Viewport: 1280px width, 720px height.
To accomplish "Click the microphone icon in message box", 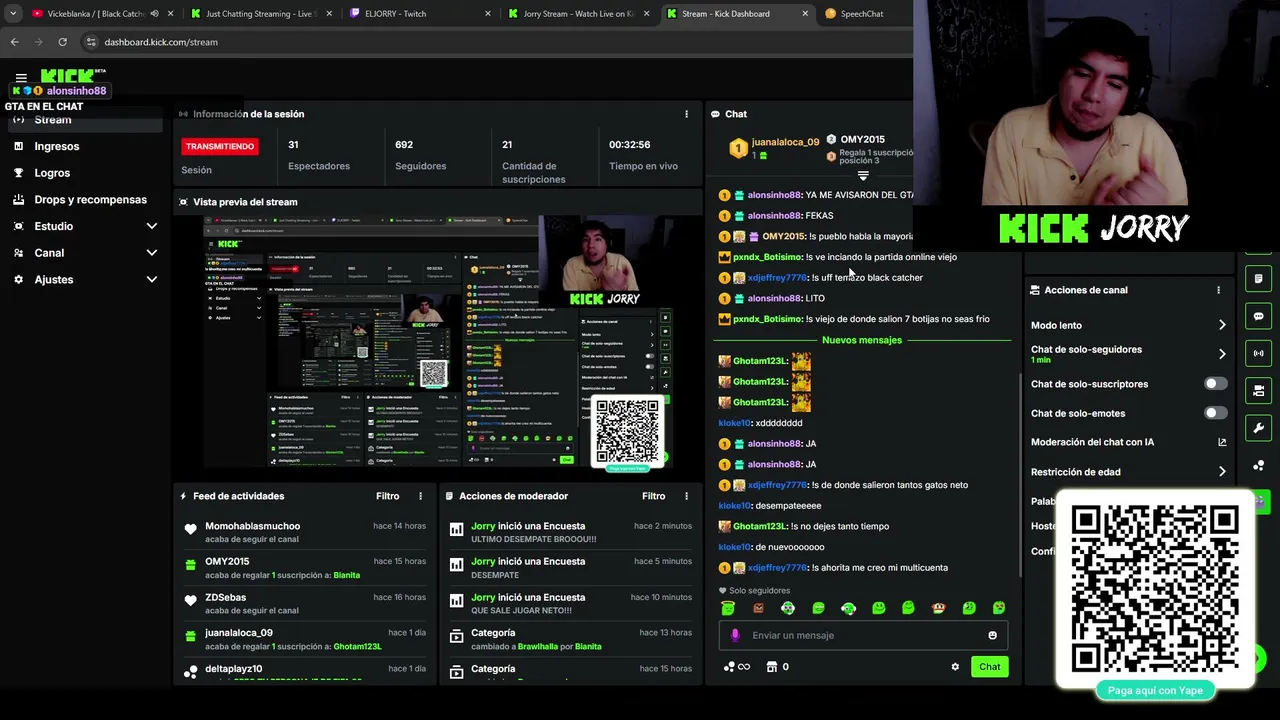I will point(735,635).
